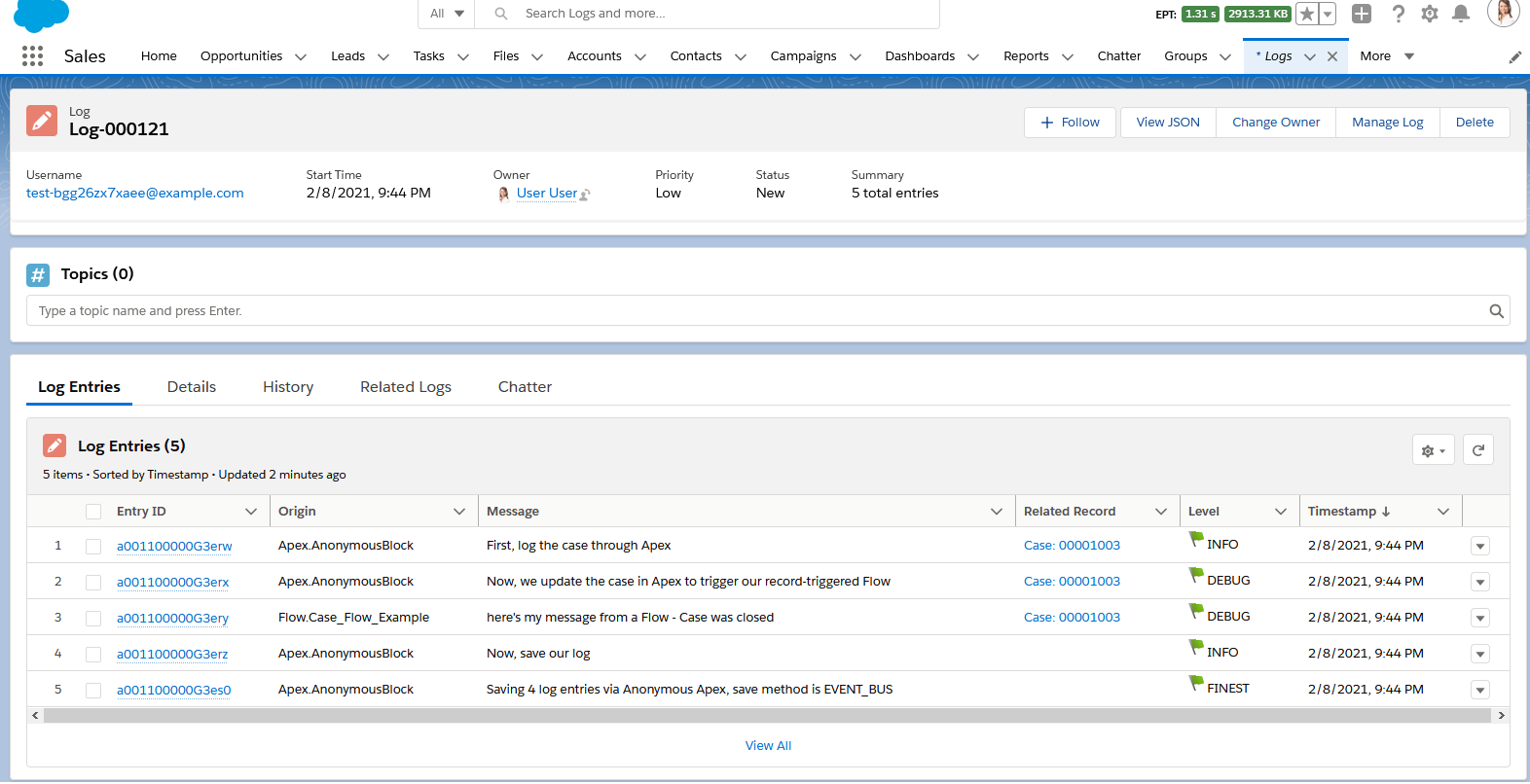Close the Logs tab with X
Viewport: 1530px width, 784px height.
pos(1332,56)
